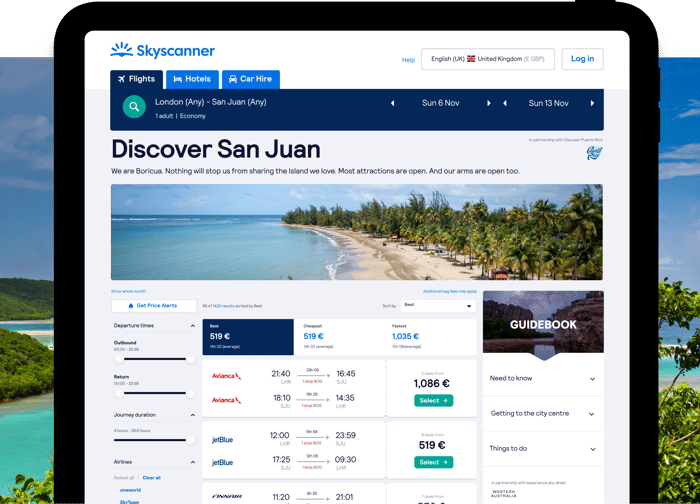This screenshot has width=700, height=504.
Task: Click Select all airlines link
Action: tap(124, 478)
